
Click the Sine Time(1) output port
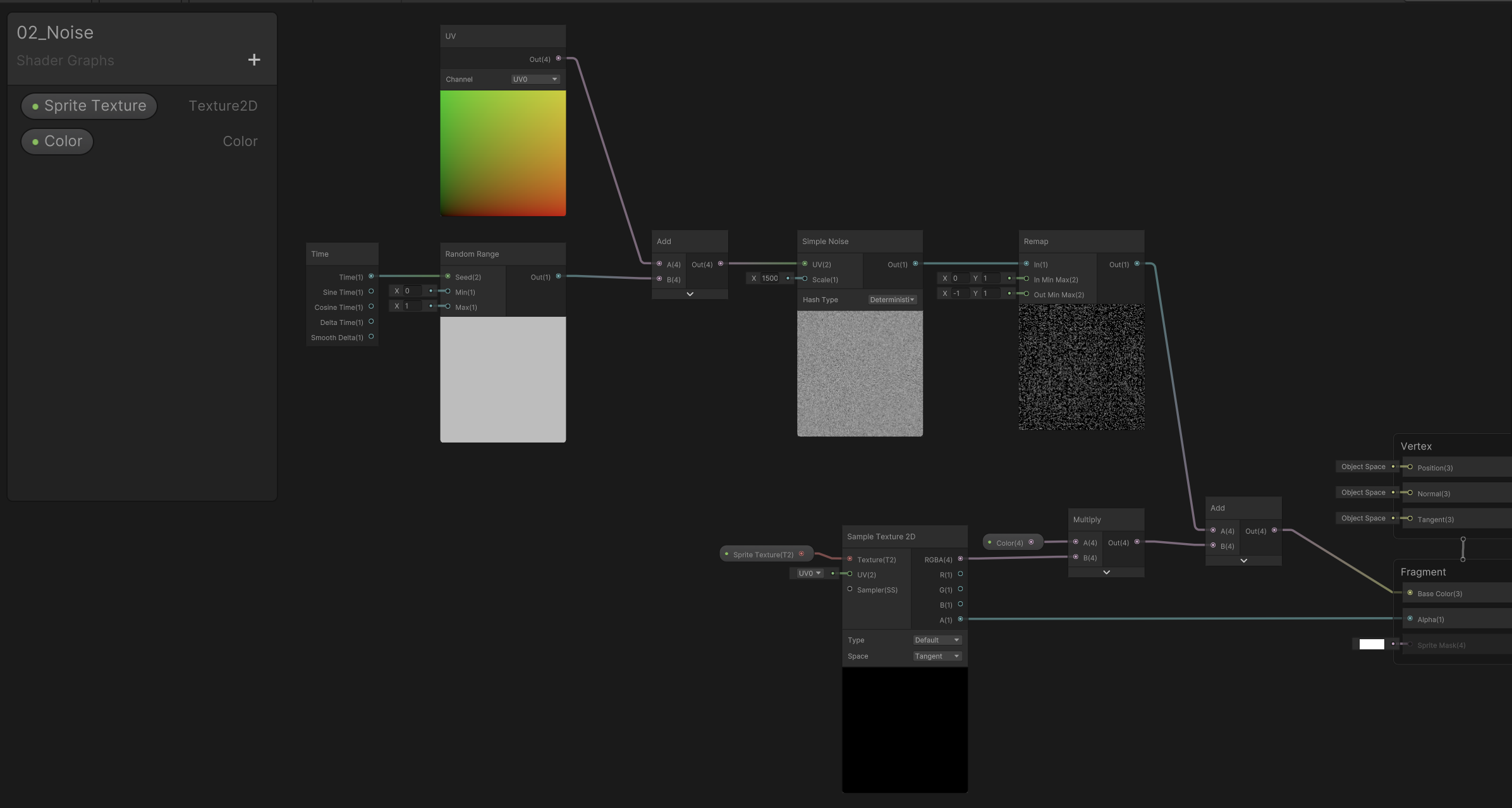(371, 291)
